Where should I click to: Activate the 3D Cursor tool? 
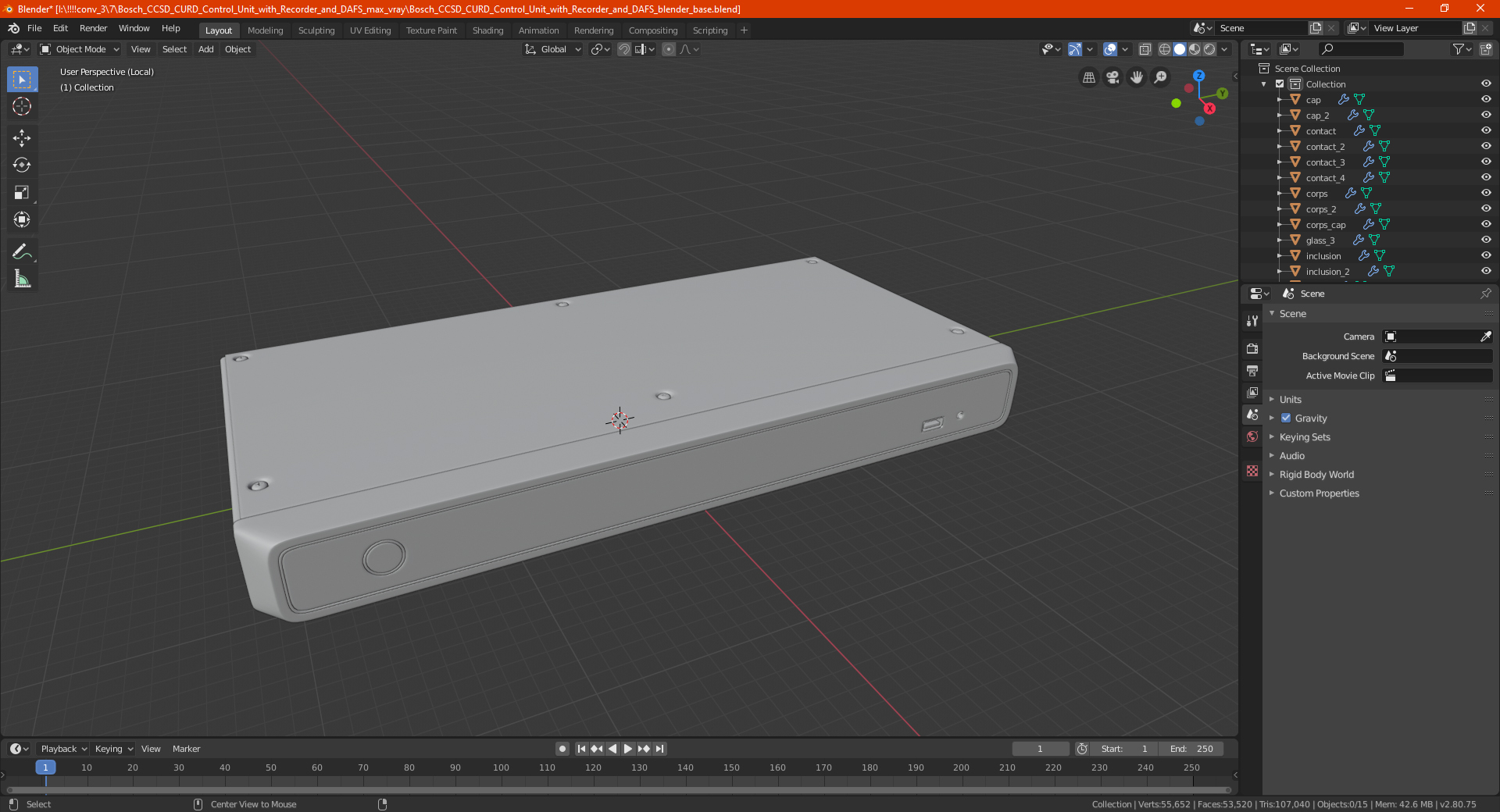click(x=22, y=107)
